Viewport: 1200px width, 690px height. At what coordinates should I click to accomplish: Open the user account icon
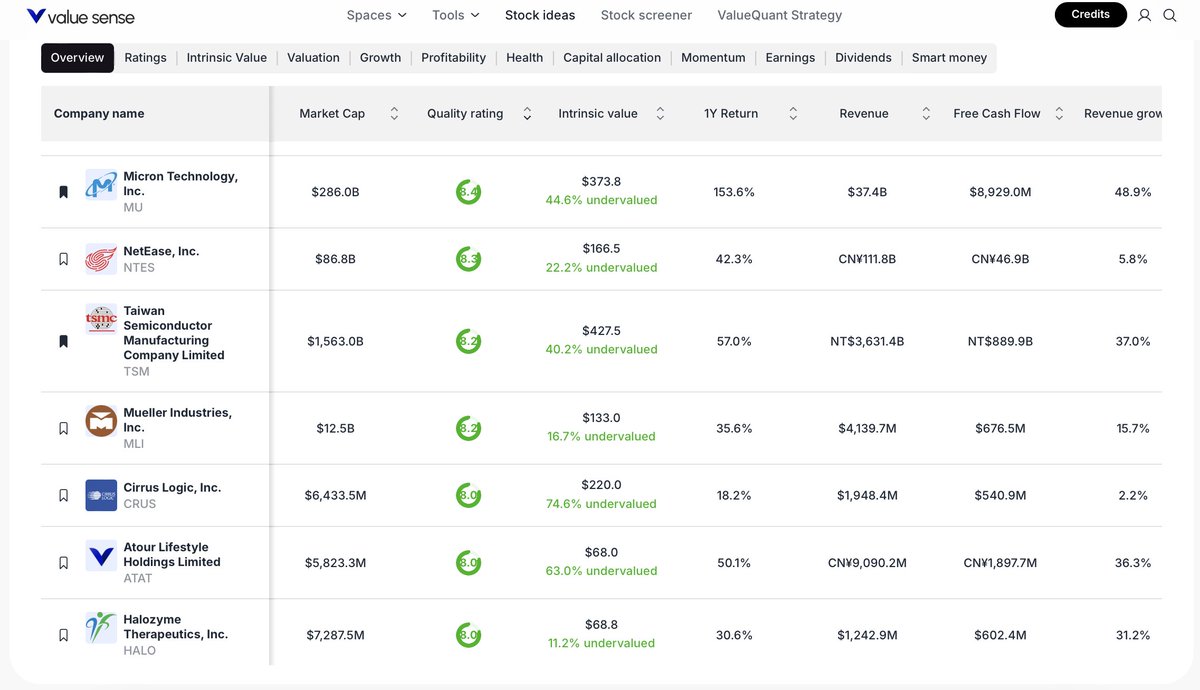1145,15
